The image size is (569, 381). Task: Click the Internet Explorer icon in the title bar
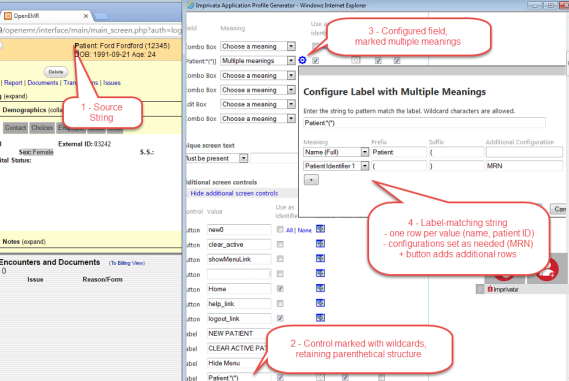pos(191,5)
